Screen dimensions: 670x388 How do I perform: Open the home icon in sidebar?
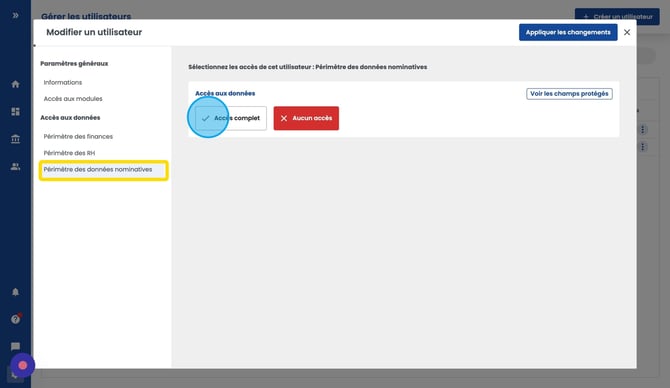pos(15,84)
